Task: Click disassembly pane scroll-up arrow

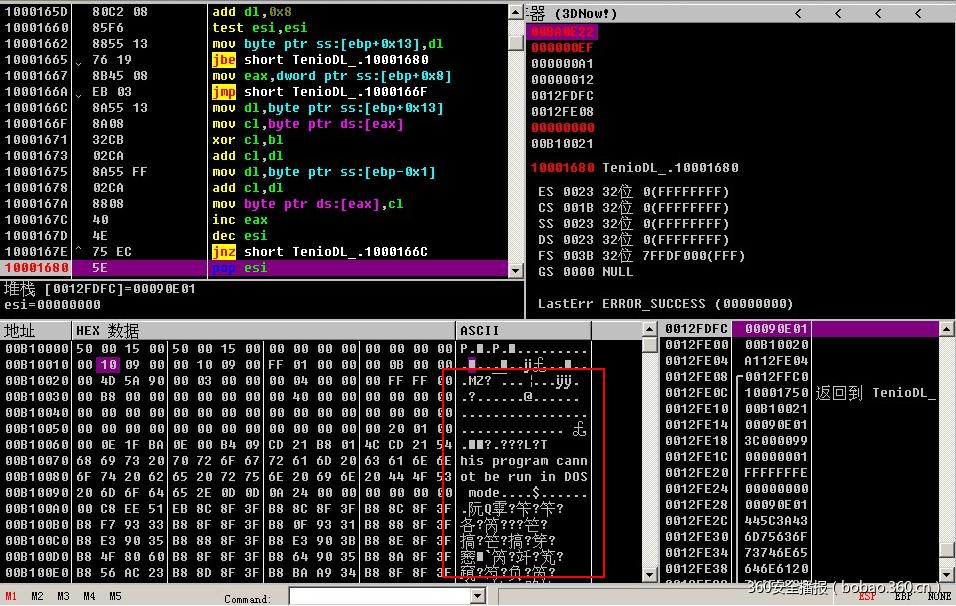Action: pyautogui.click(x=516, y=12)
